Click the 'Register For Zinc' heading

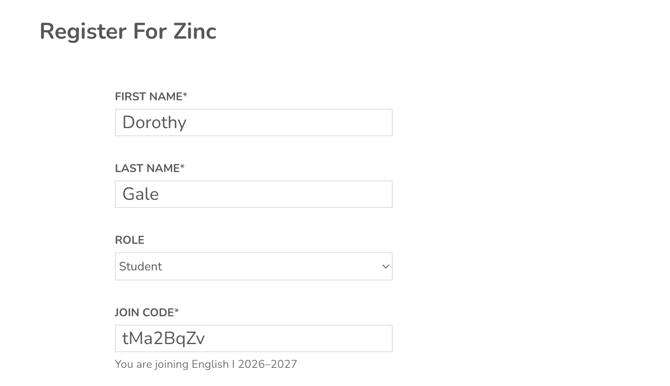(x=128, y=31)
